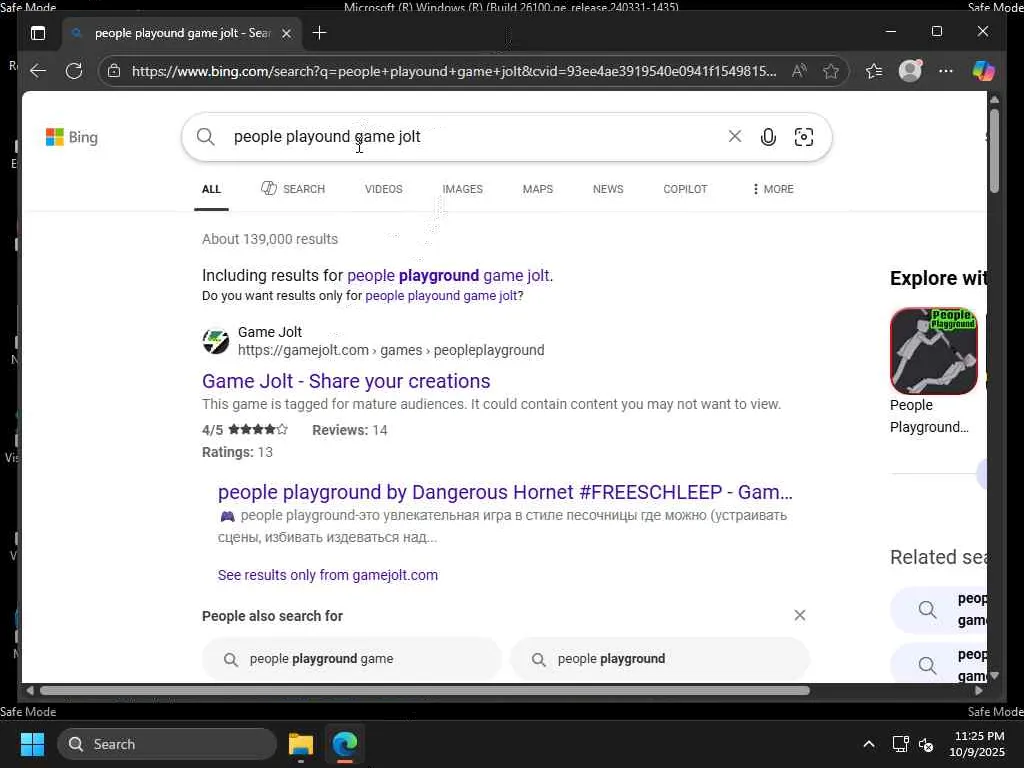Switch to the NEWS tab

(x=608, y=189)
